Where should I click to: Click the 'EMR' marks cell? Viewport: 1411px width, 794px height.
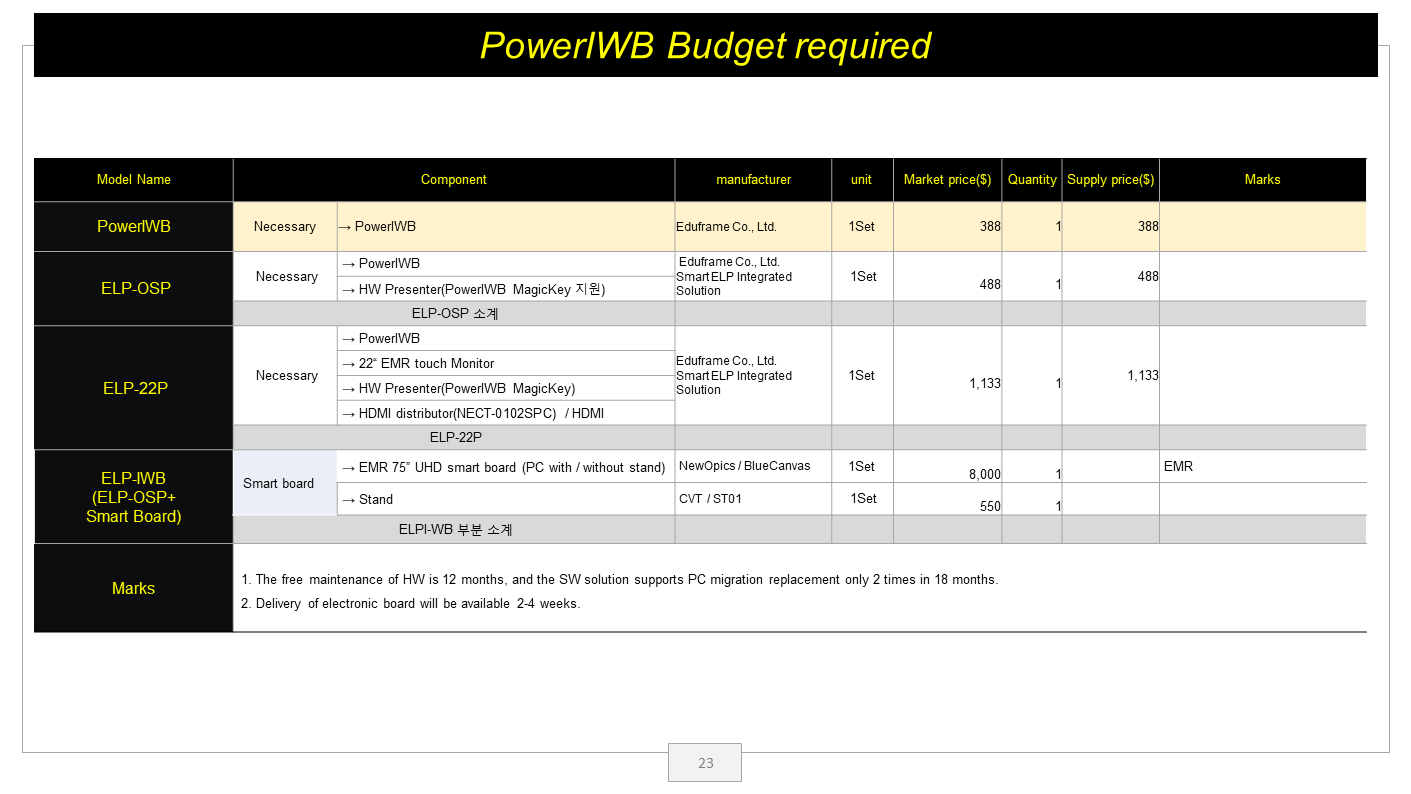tap(1262, 466)
